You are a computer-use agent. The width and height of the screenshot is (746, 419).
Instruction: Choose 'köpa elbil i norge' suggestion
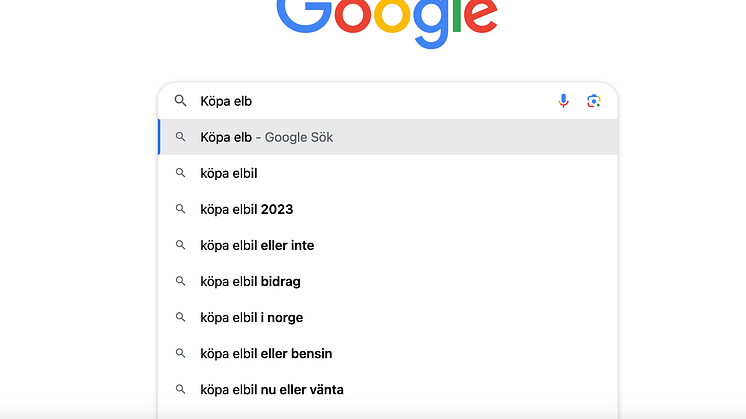click(x=388, y=317)
